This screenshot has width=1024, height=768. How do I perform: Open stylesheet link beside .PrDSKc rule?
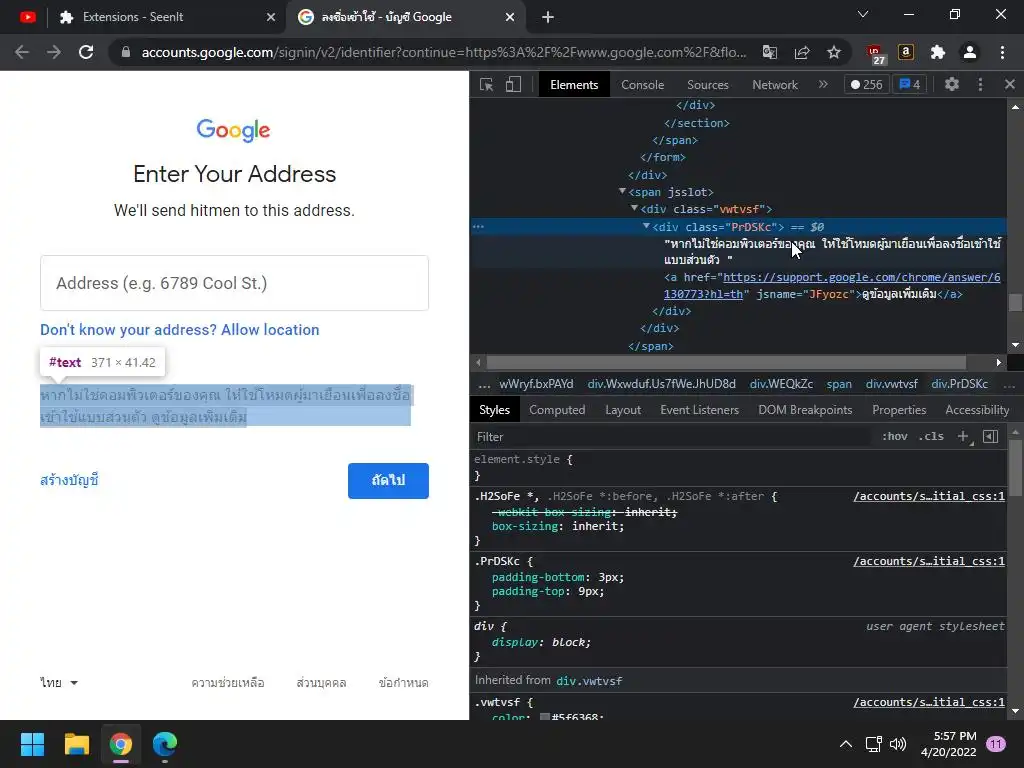[x=929, y=561]
